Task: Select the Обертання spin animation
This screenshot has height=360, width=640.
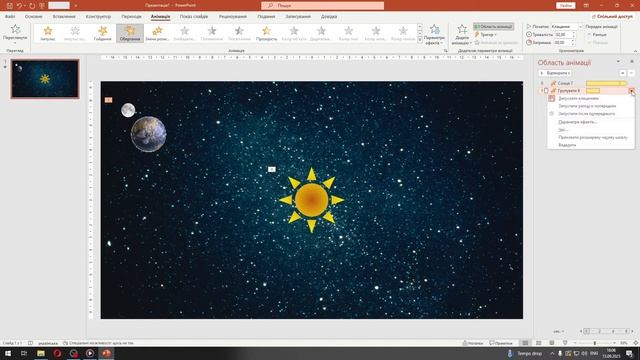Action: point(130,33)
